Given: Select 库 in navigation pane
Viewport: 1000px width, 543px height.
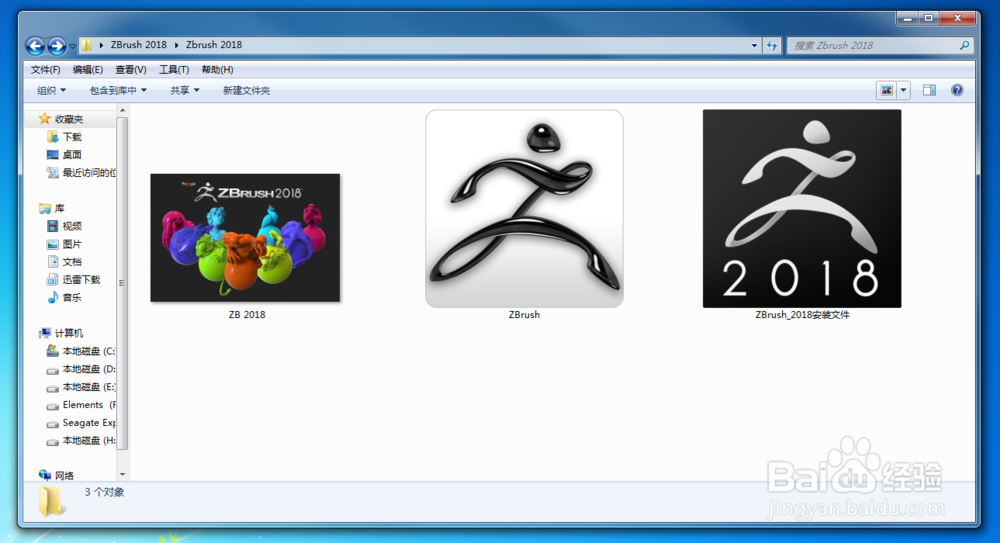Looking at the screenshot, I should pos(59,209).
